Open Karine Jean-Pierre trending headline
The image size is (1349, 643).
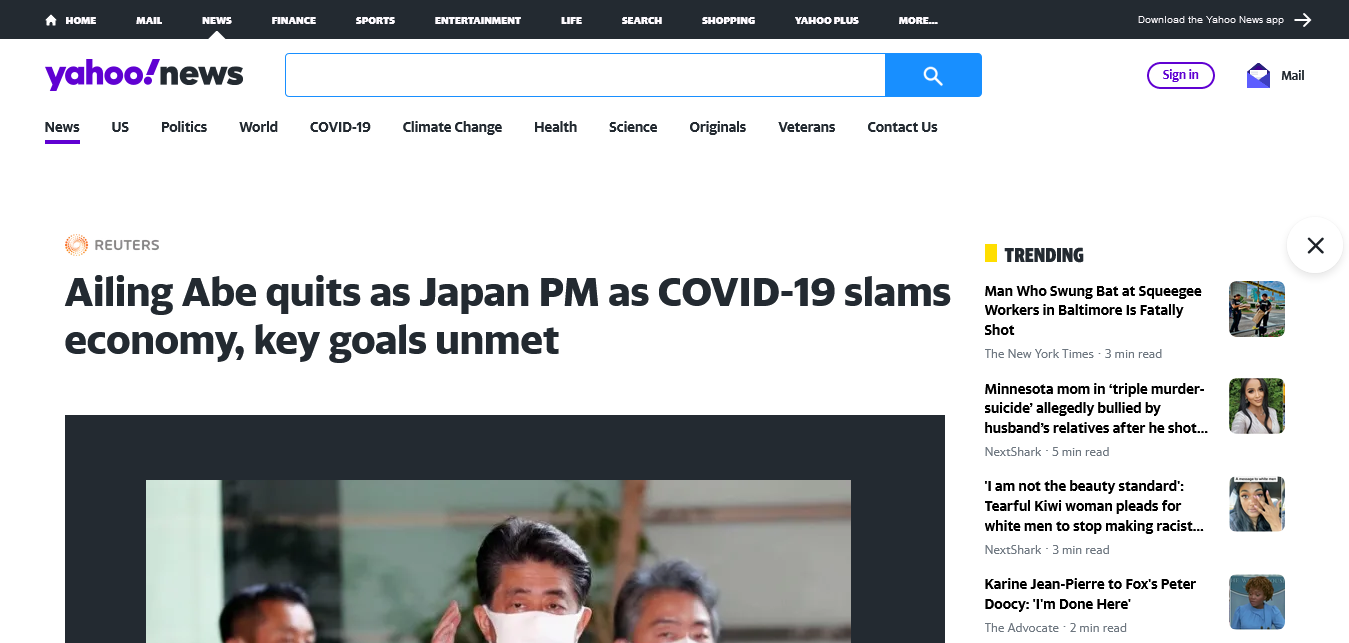pyautogui.click(x=1090, y=594)
